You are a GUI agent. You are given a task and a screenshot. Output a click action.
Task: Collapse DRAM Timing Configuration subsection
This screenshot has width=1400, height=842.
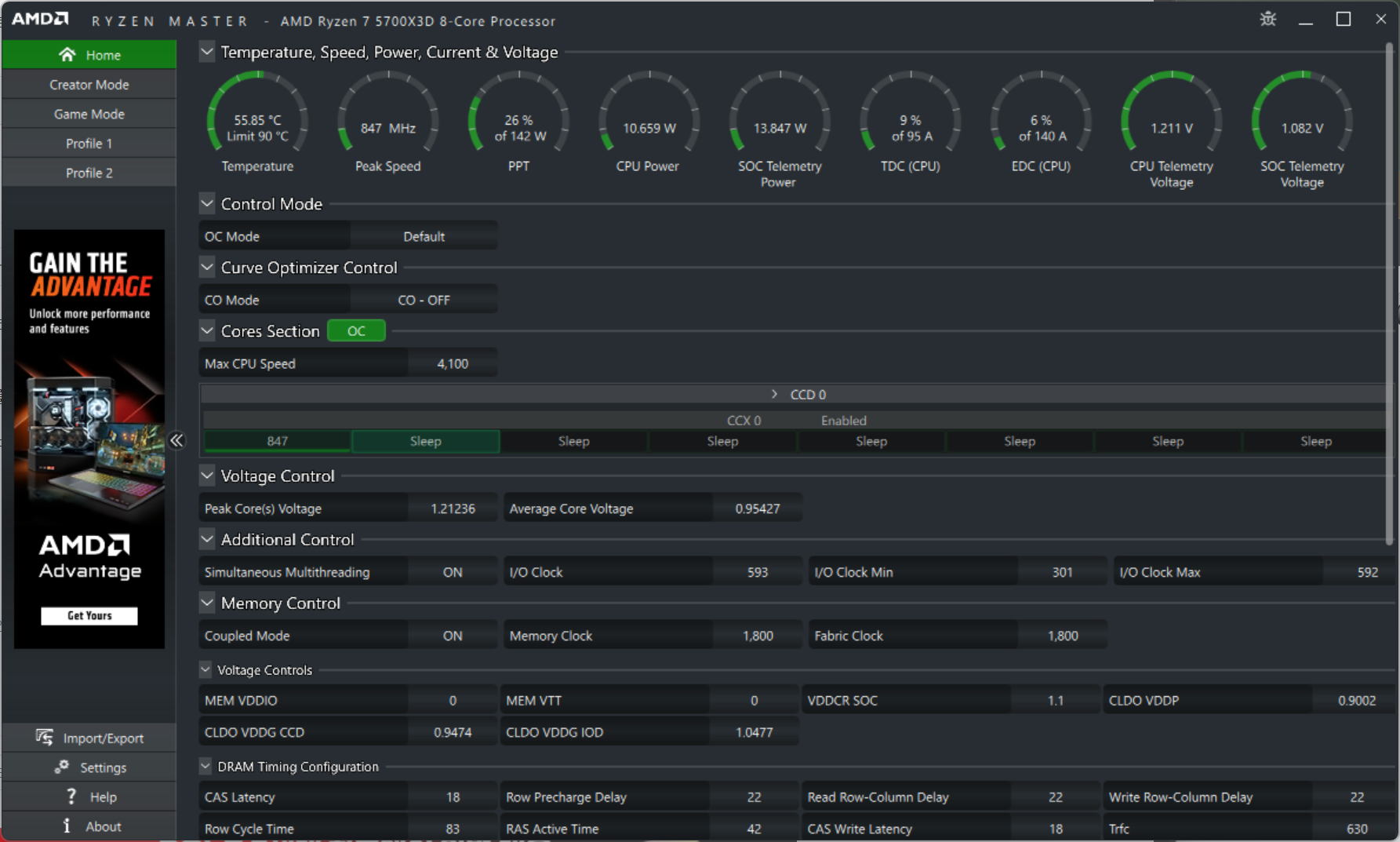[x=205, y=766]
